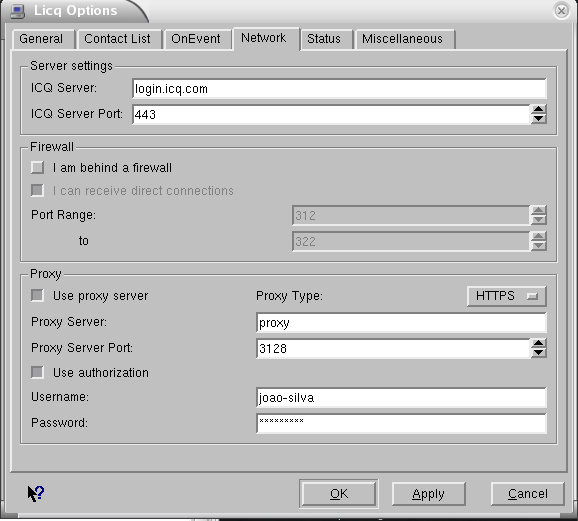This screenshot has width=578, height=521.
Task: Increase ICQ Server Port with up arrow
Action: click(x=539, y=110)
